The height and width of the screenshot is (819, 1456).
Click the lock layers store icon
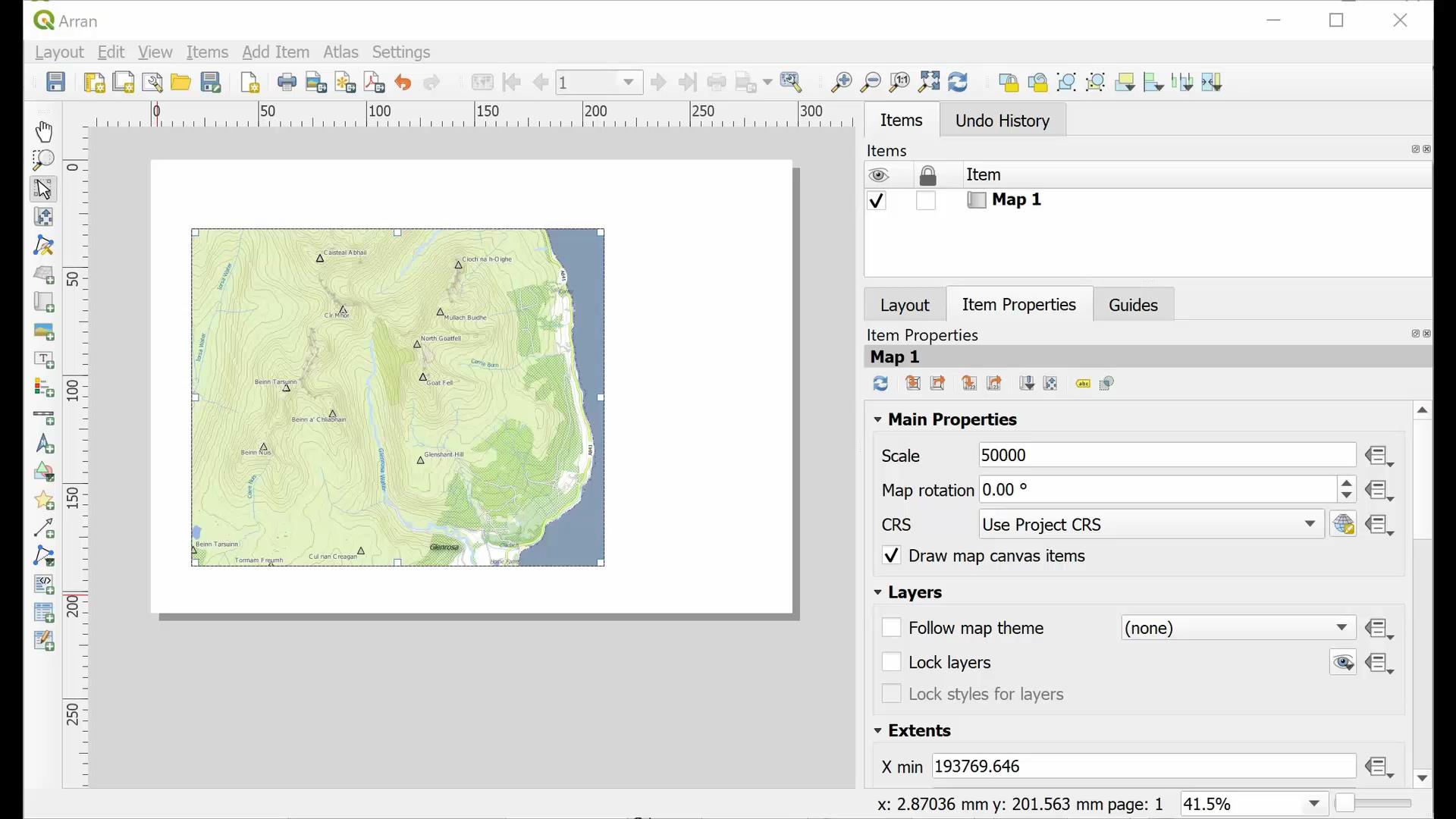1380,662
